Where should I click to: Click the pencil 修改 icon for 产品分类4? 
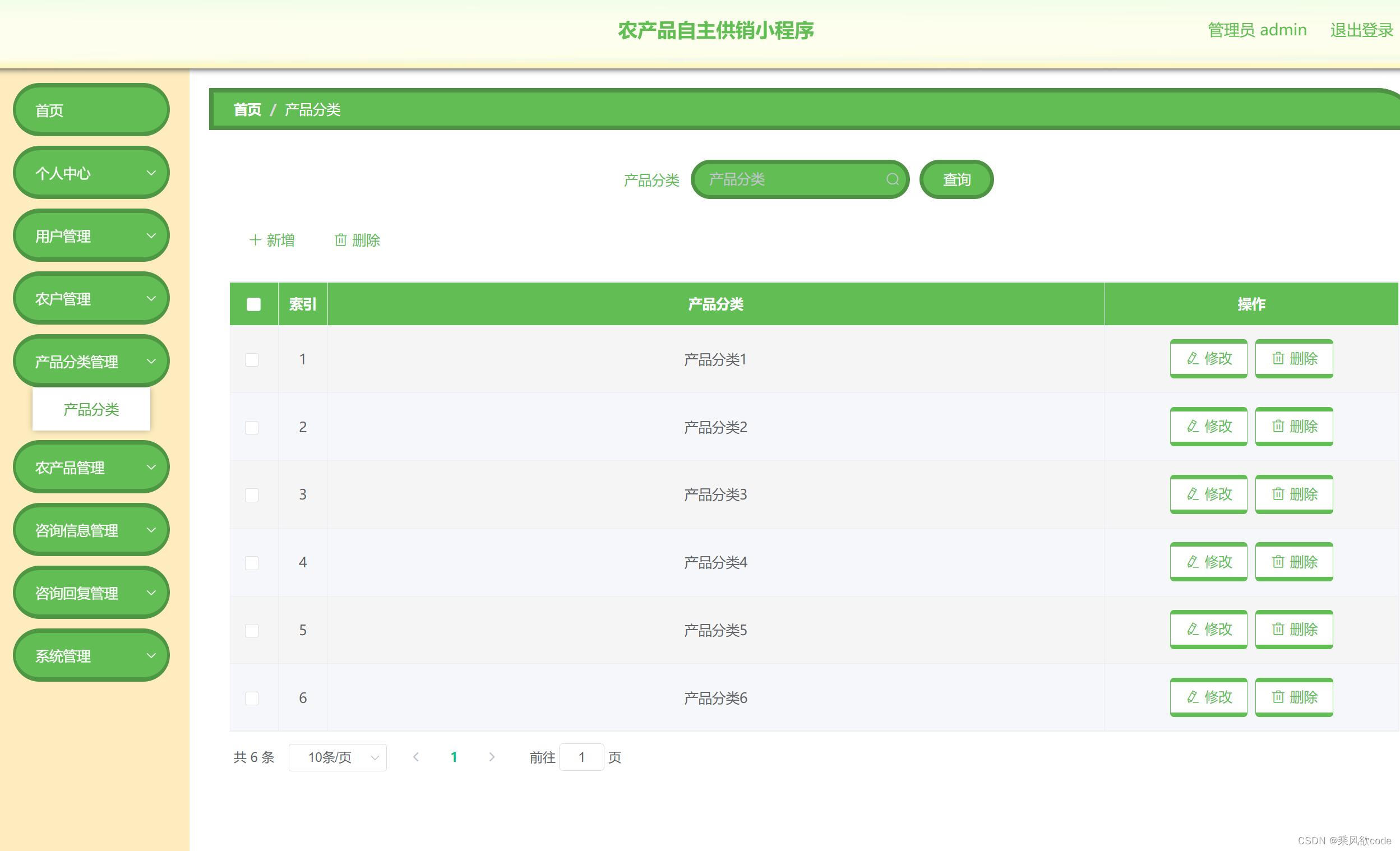coord(1193,562)
